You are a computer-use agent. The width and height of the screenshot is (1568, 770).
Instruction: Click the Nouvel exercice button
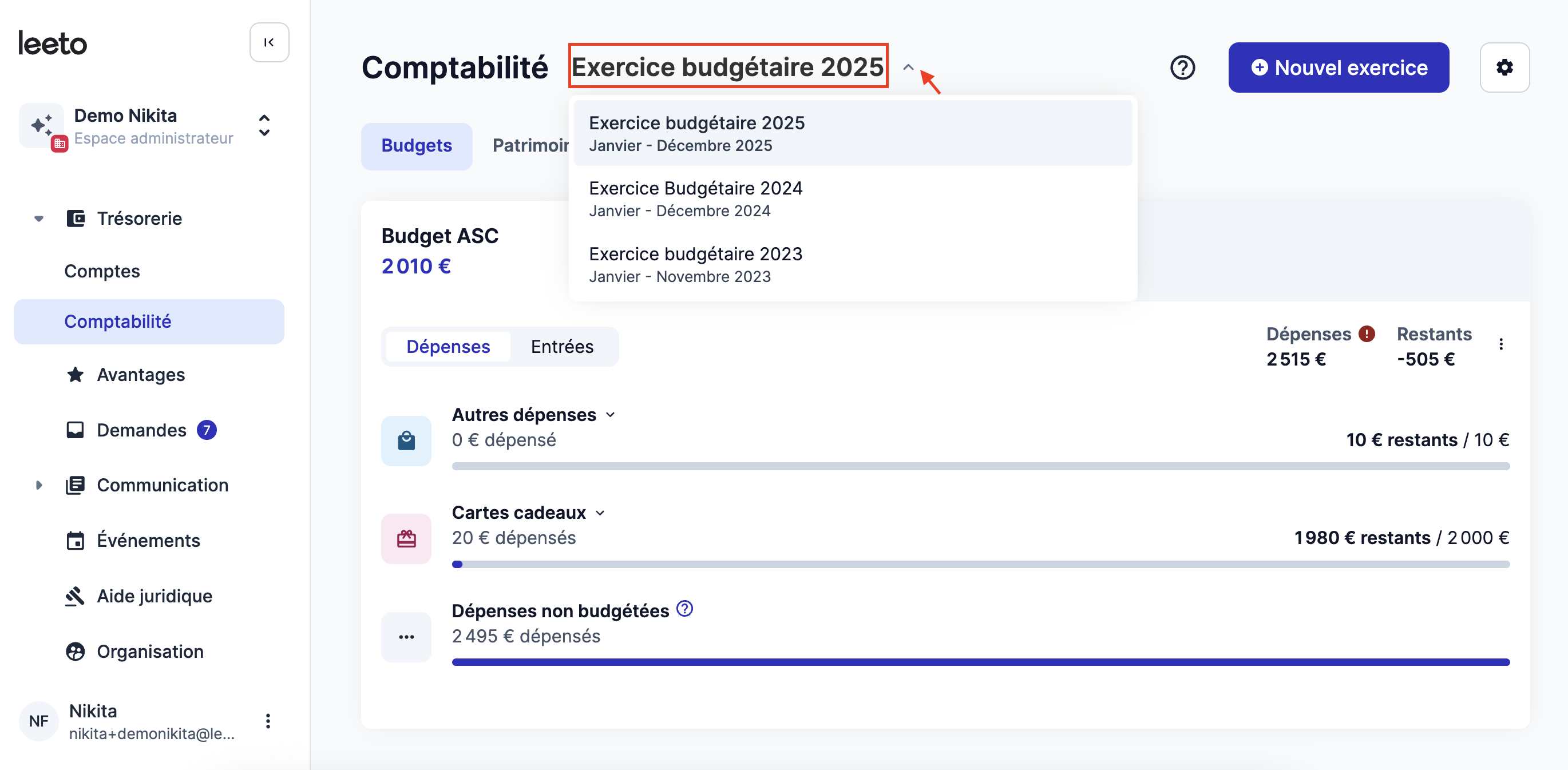1339,68
